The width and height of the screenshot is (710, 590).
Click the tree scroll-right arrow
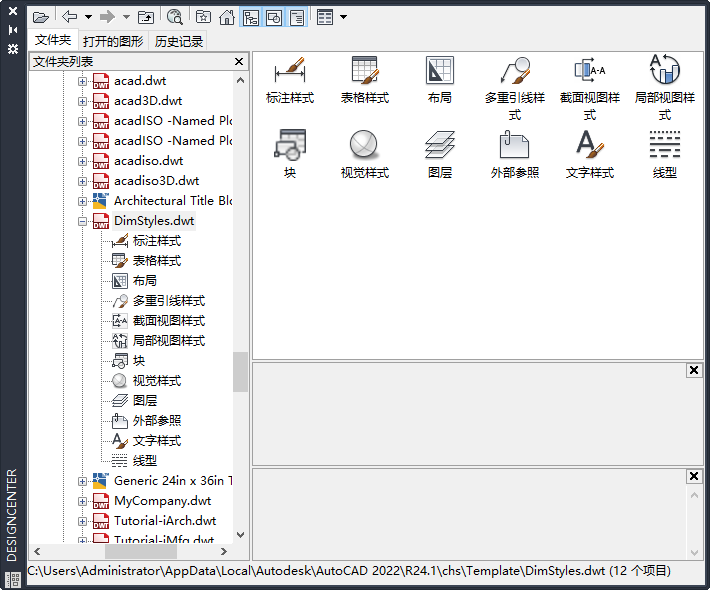(224, 551)
